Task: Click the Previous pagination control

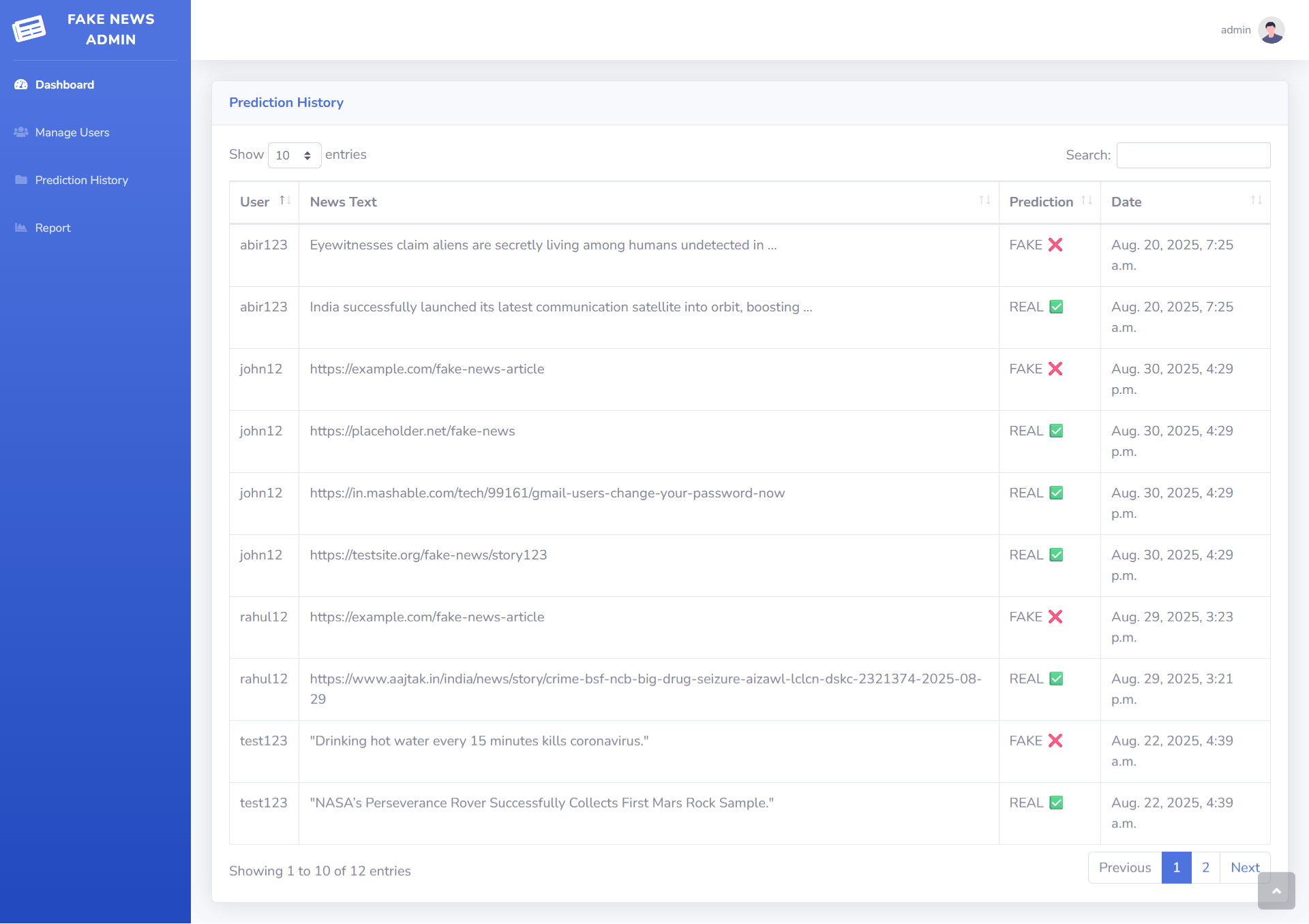Action: (1124, 867)
